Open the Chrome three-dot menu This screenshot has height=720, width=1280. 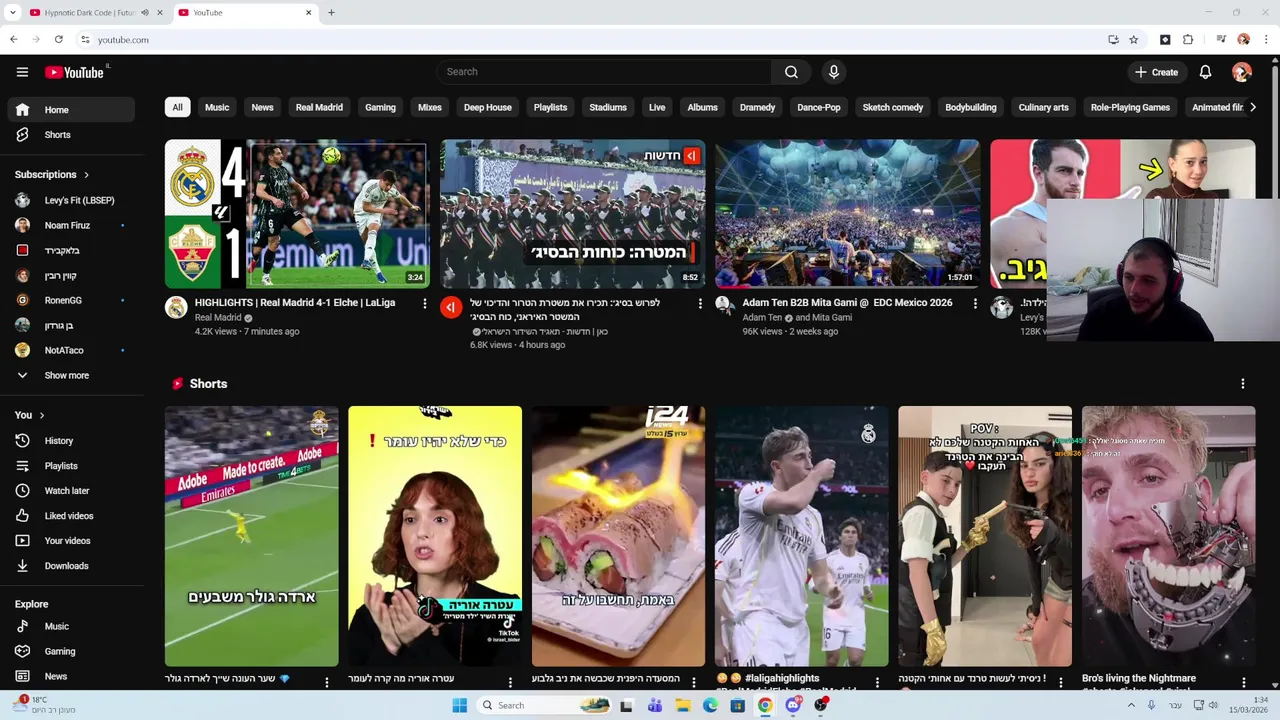tap(1267, 40)
